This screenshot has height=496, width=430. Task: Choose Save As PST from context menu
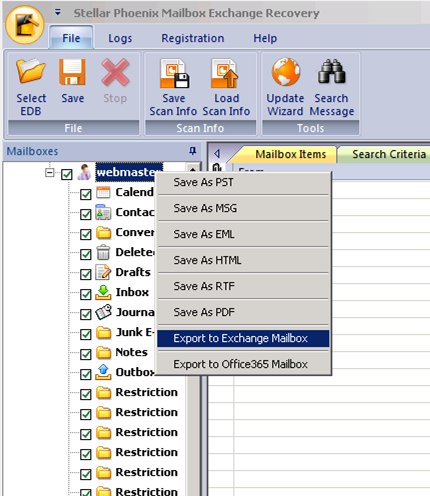[243, 182]
